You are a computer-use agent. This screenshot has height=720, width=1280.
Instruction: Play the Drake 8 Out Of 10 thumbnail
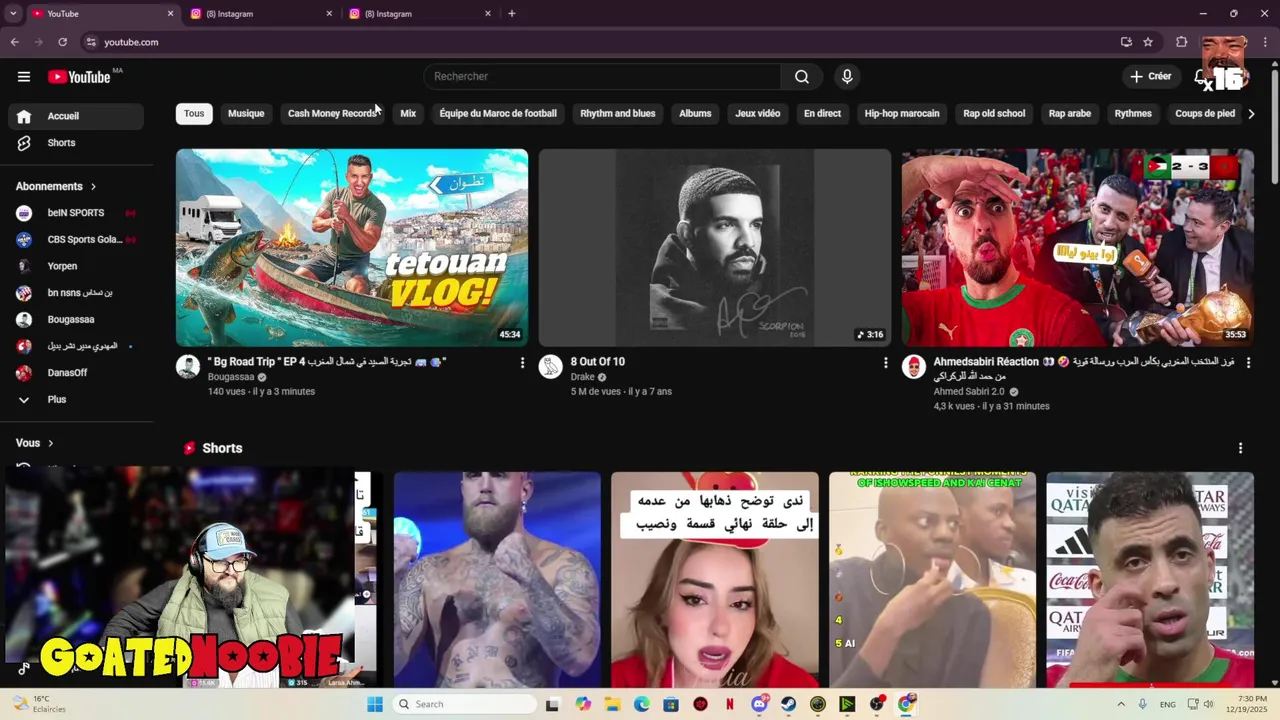tap(715, 248)
